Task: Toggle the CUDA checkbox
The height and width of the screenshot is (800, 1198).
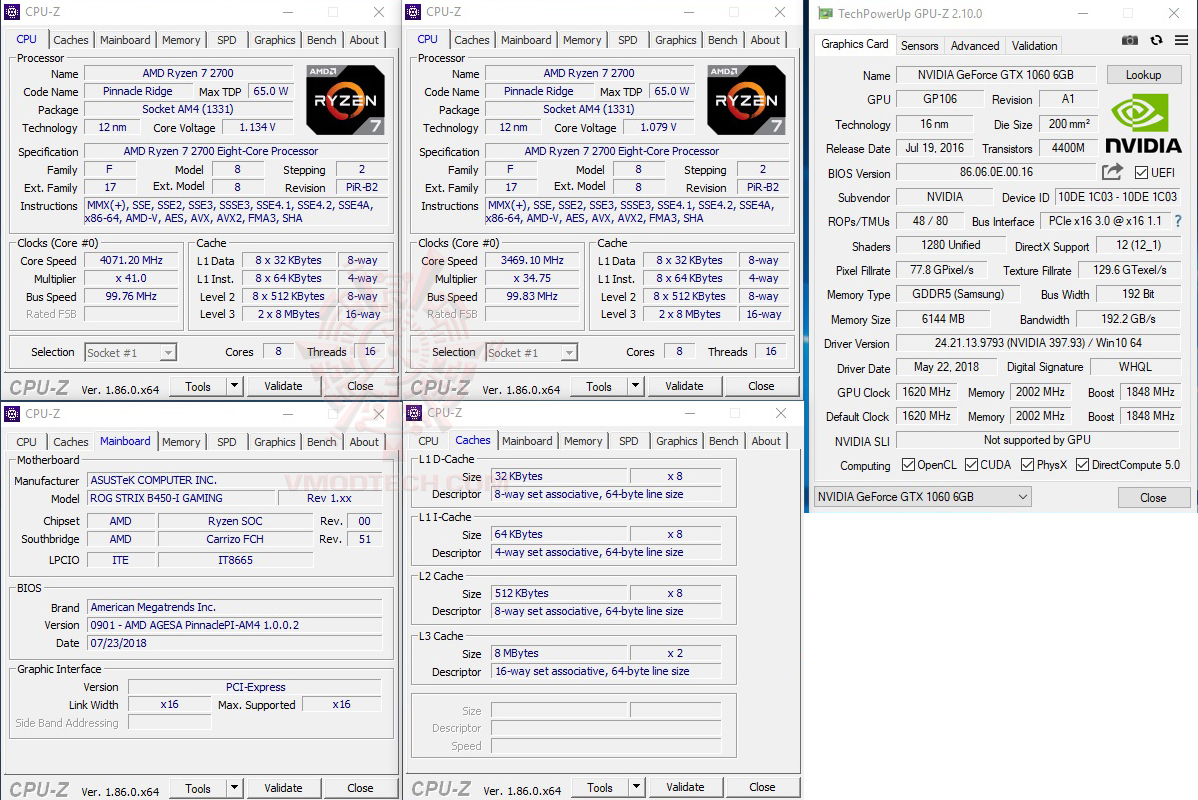Action: tap(972, 465)
